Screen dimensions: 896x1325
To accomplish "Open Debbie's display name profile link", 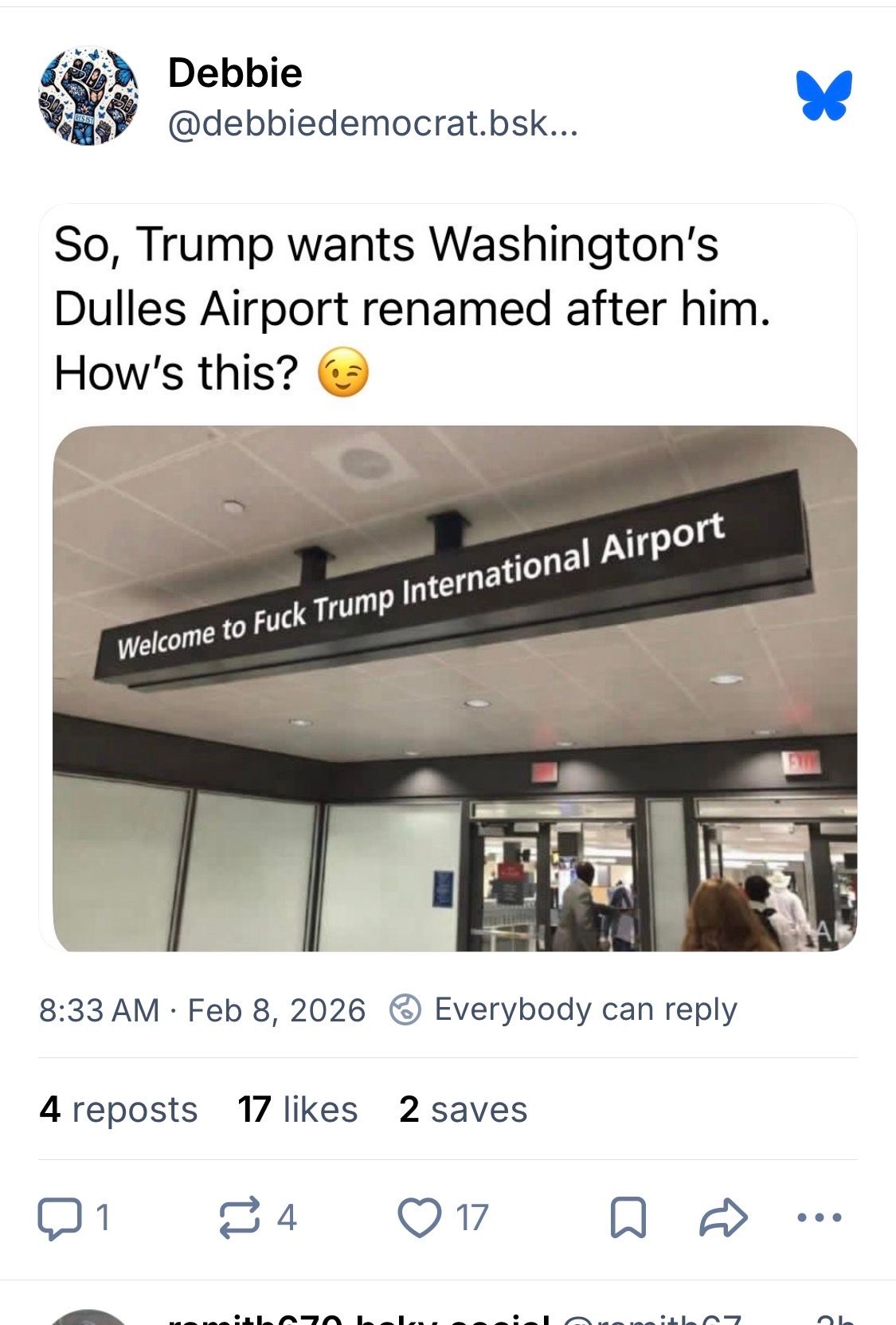I will point(235,73).
